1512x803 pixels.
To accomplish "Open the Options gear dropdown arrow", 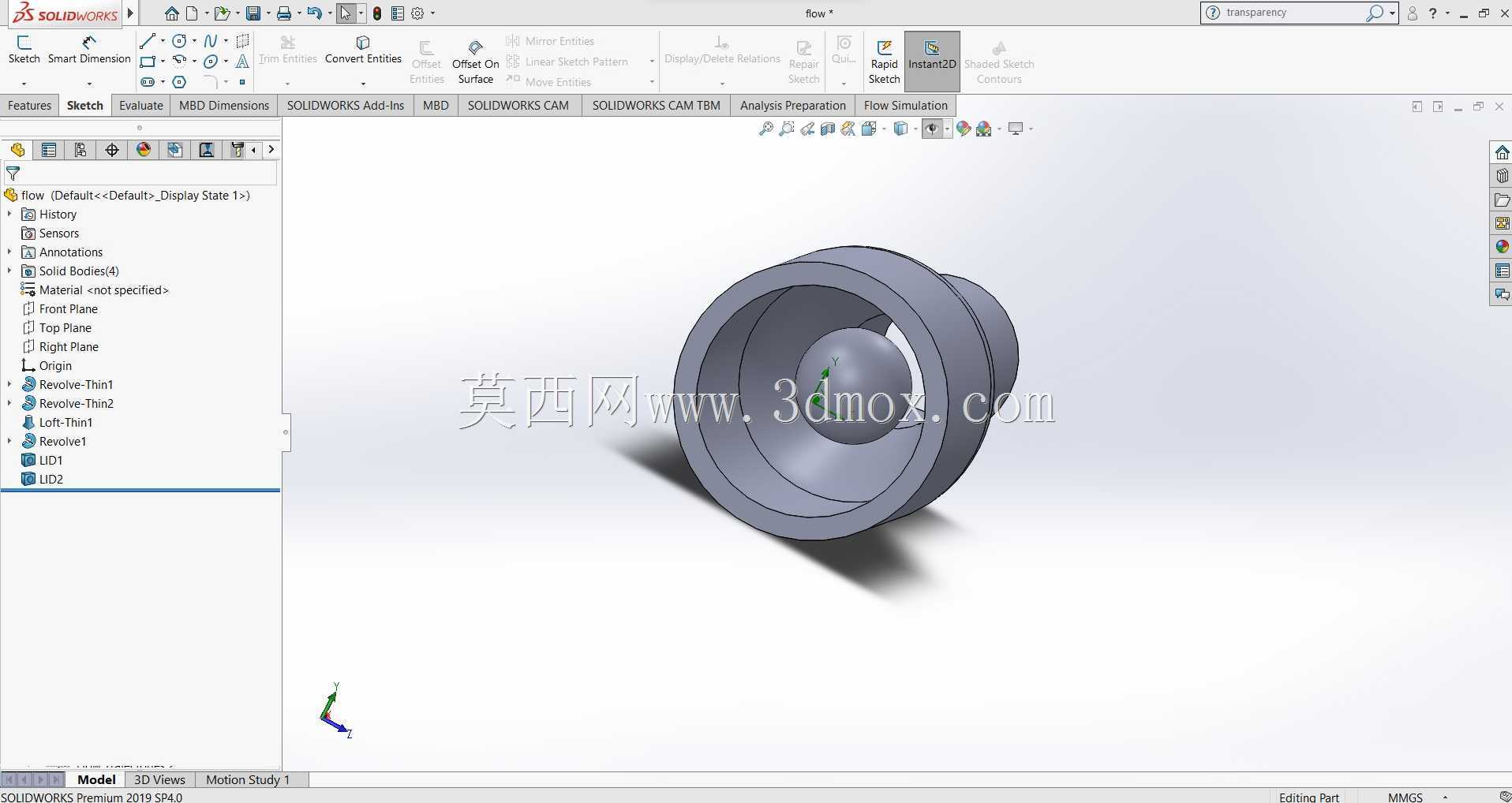I will pos(432,13).
